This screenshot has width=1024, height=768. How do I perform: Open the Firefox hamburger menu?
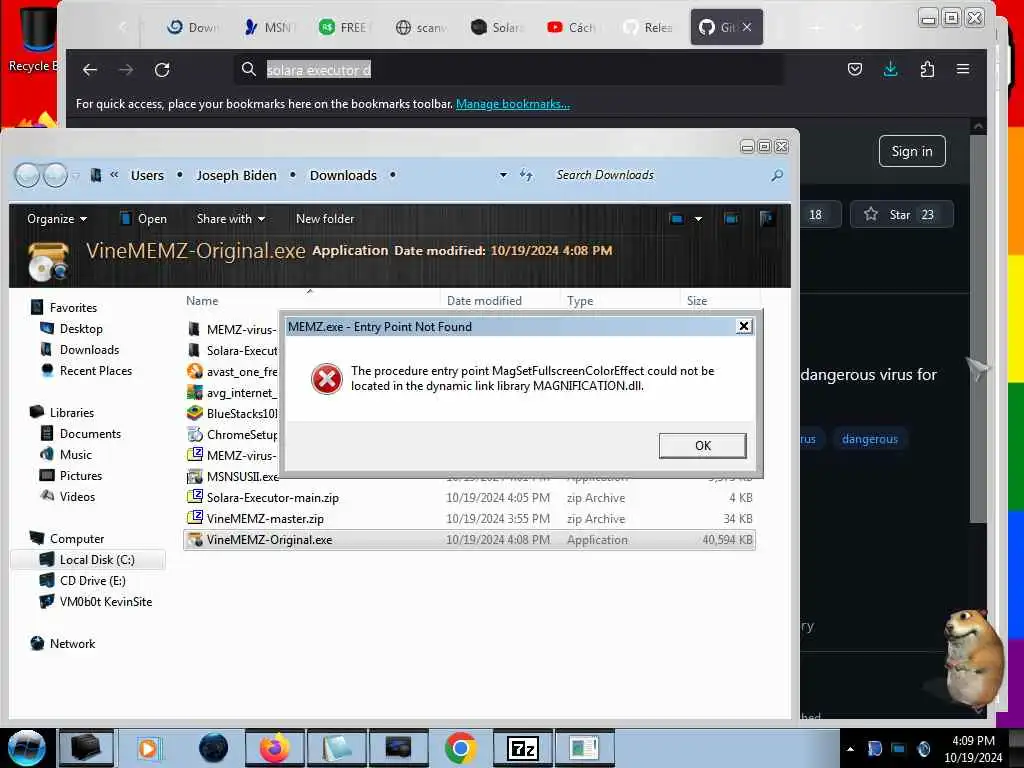[x=963, y=69]
